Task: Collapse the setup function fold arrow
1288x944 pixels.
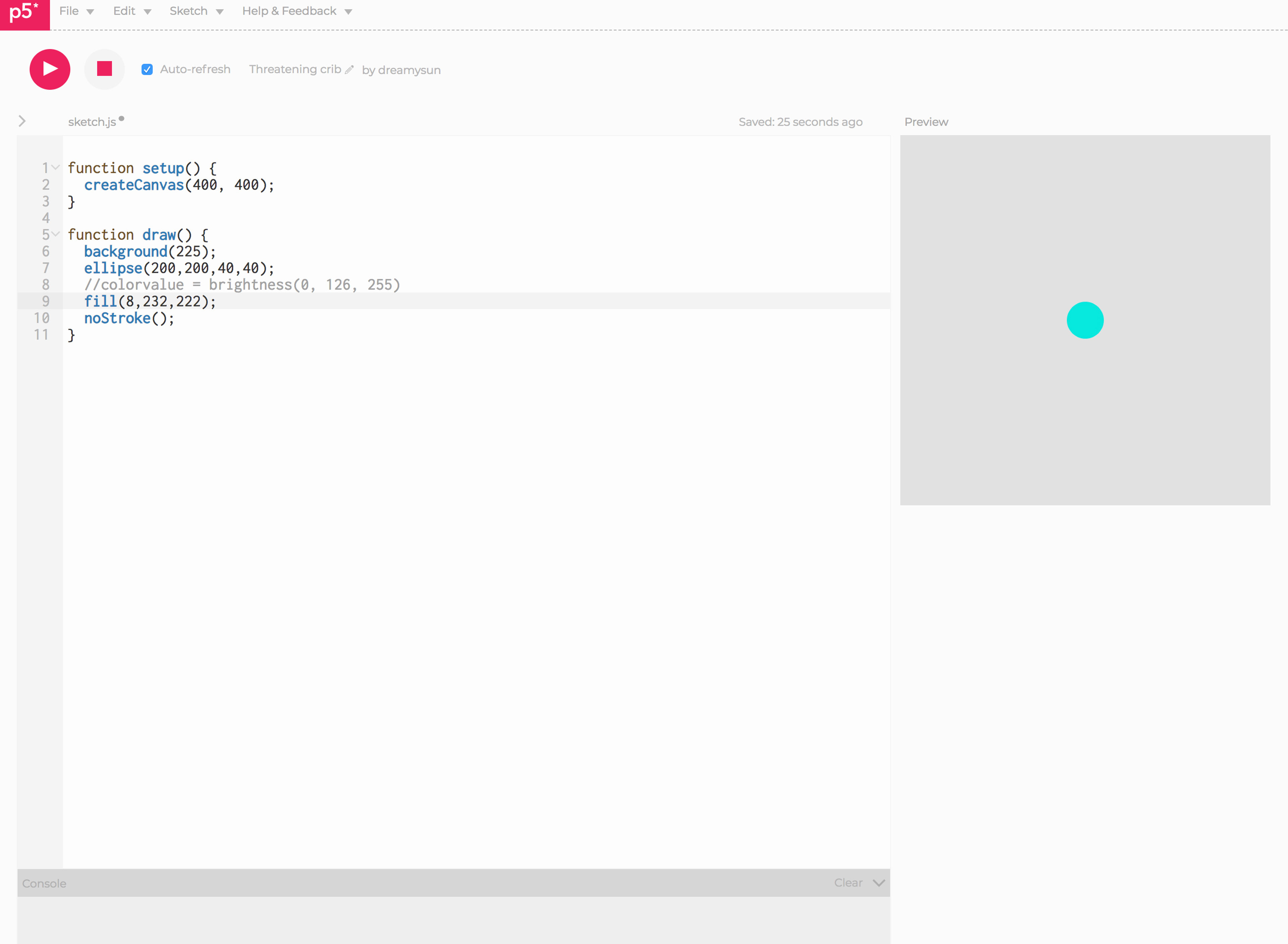Action: pos(56,167)
